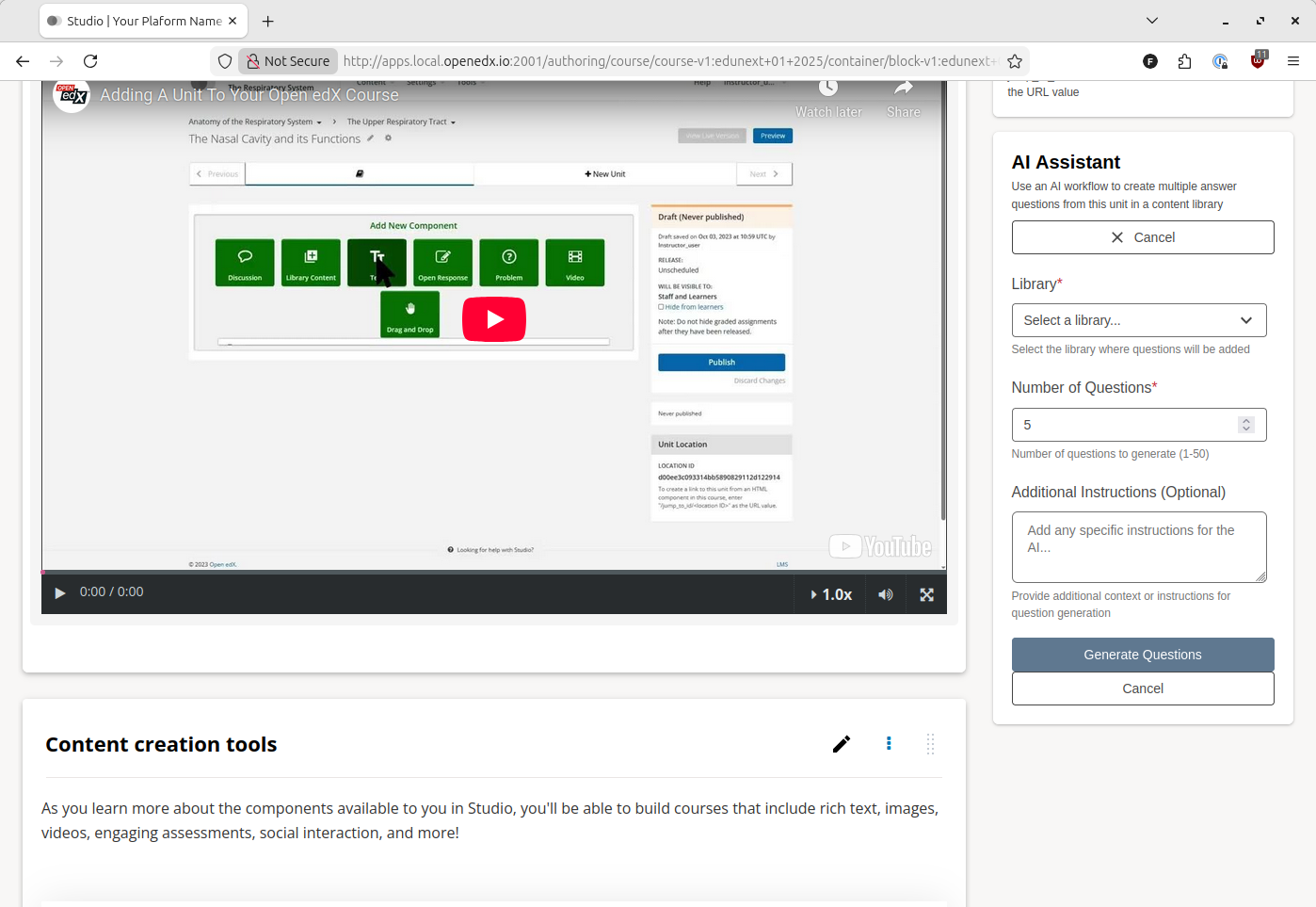Click the tracking protection shield icon
1316x907 pixels.
click(225, 61)
